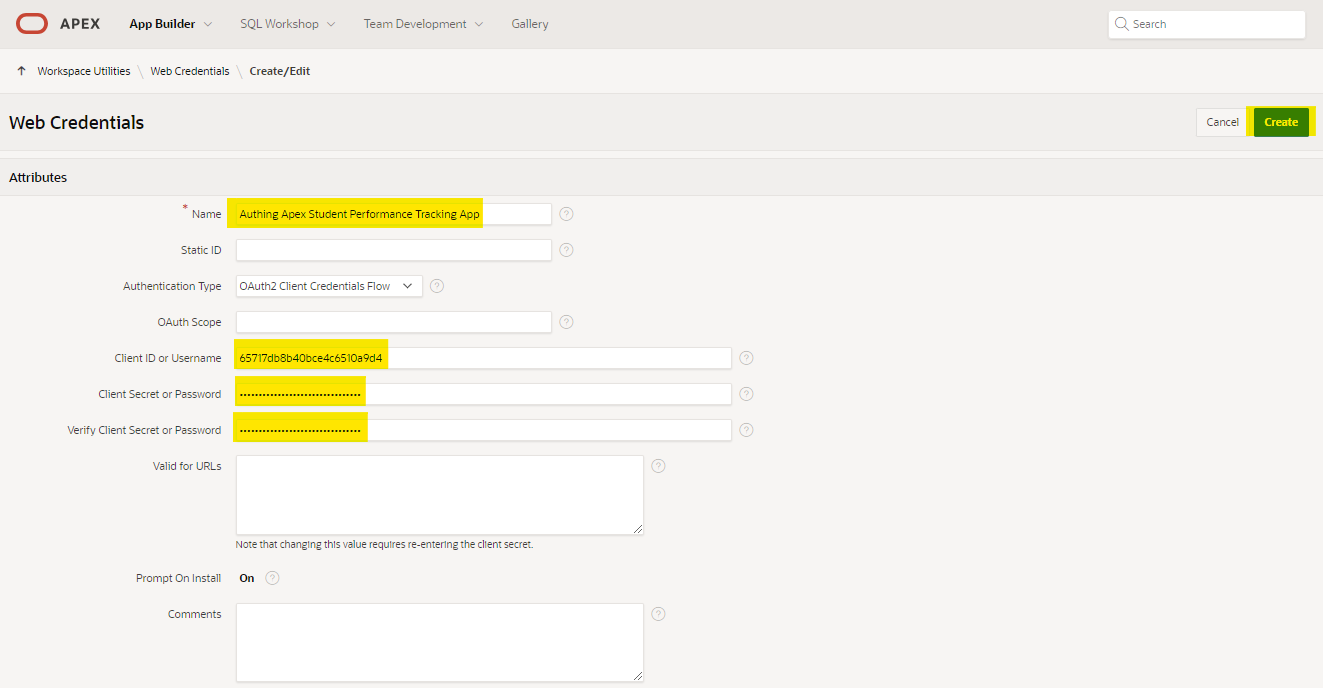
Task: Toggle the Prompt On Install switch
Action: point(246,578)
